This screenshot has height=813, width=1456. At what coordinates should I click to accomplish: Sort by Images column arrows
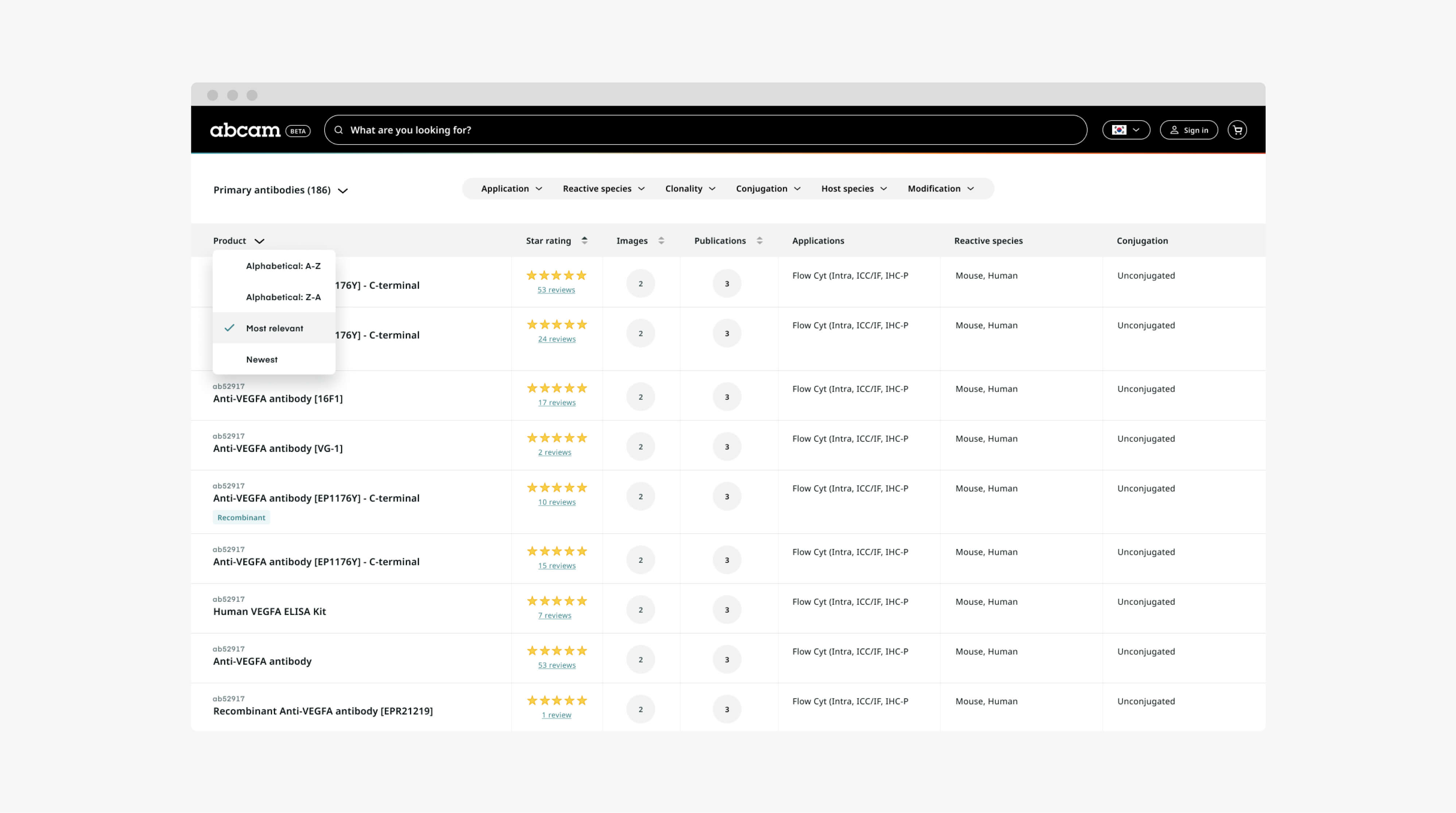click(661, 240)
